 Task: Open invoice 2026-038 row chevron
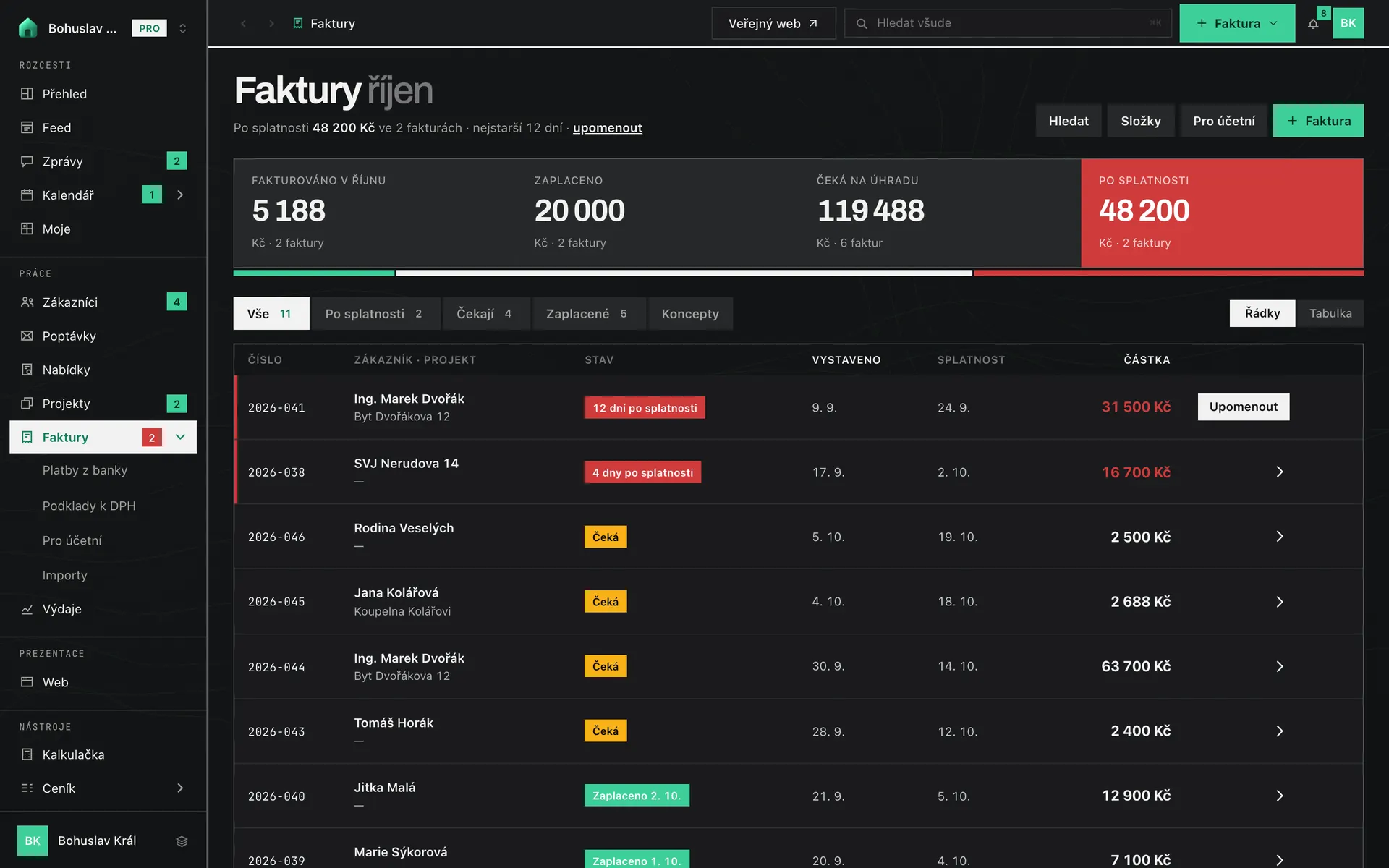click(1279, 472)
